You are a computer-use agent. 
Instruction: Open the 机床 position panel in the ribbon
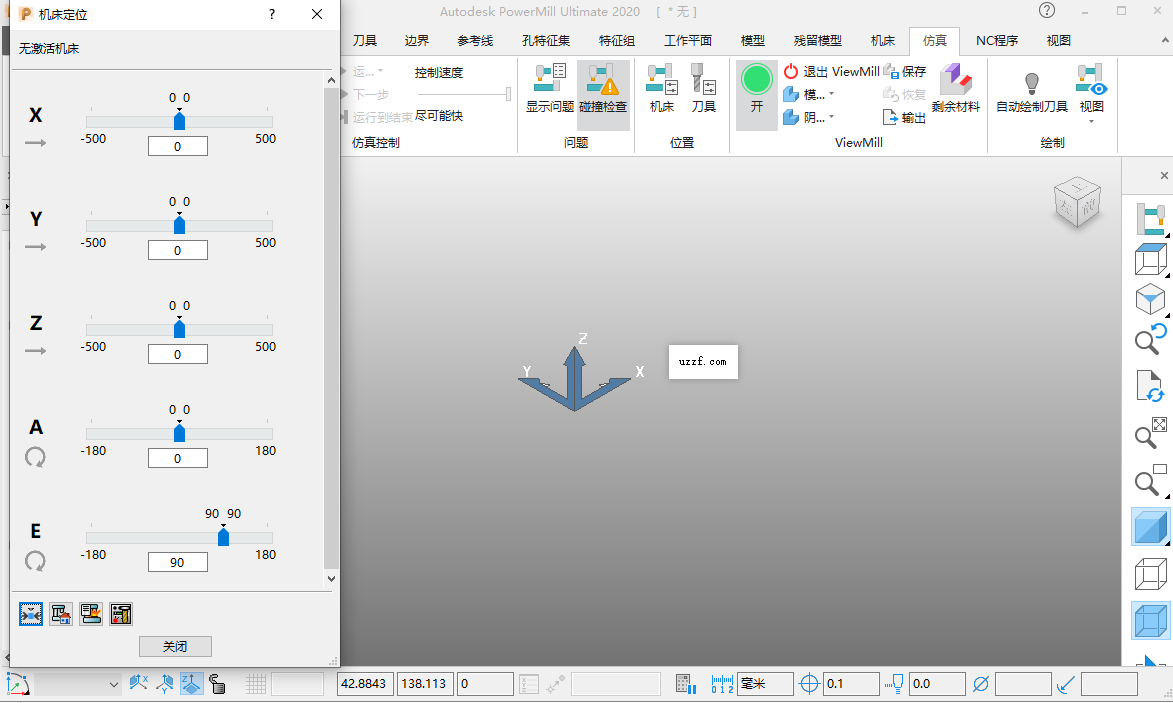click(x=662, y=90)
